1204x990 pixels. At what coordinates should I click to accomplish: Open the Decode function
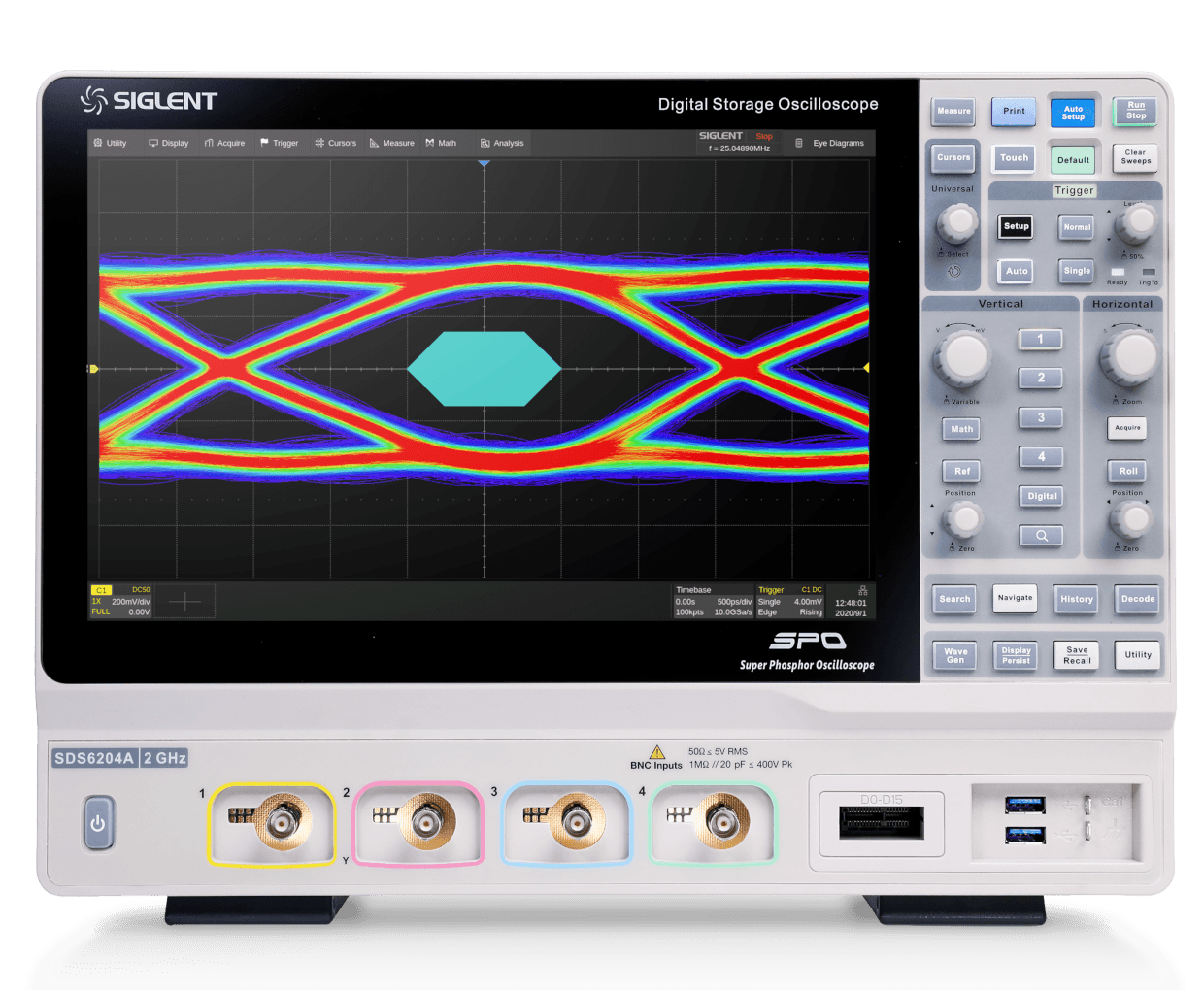pos(1137,599)
